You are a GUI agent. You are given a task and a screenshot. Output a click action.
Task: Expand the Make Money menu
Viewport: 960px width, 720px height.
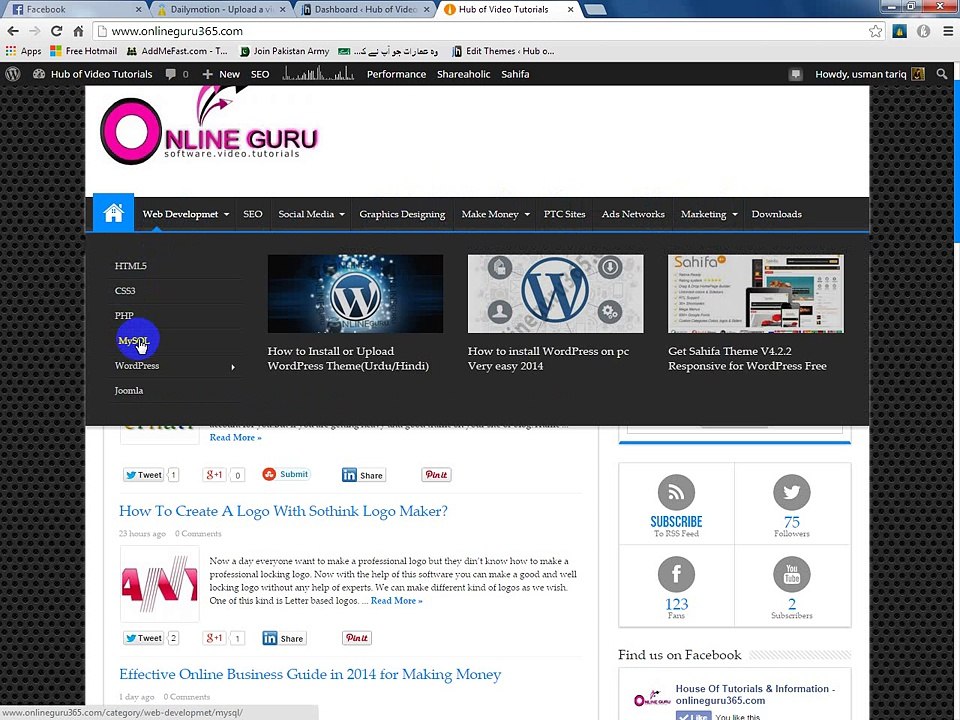(495, 214)
